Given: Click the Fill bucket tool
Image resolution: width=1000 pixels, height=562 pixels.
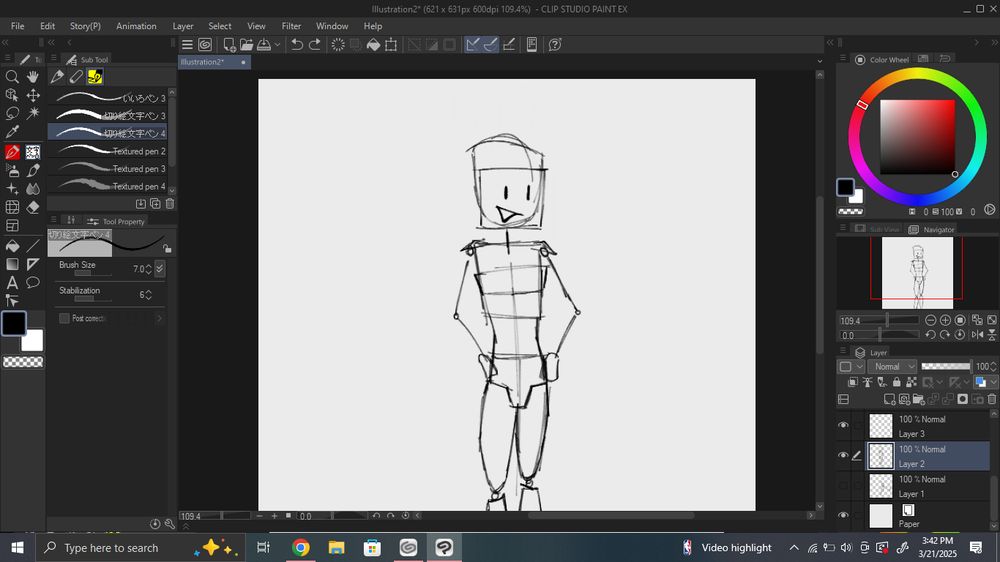Looking at the screenshot, I should [x=12, y=245].
